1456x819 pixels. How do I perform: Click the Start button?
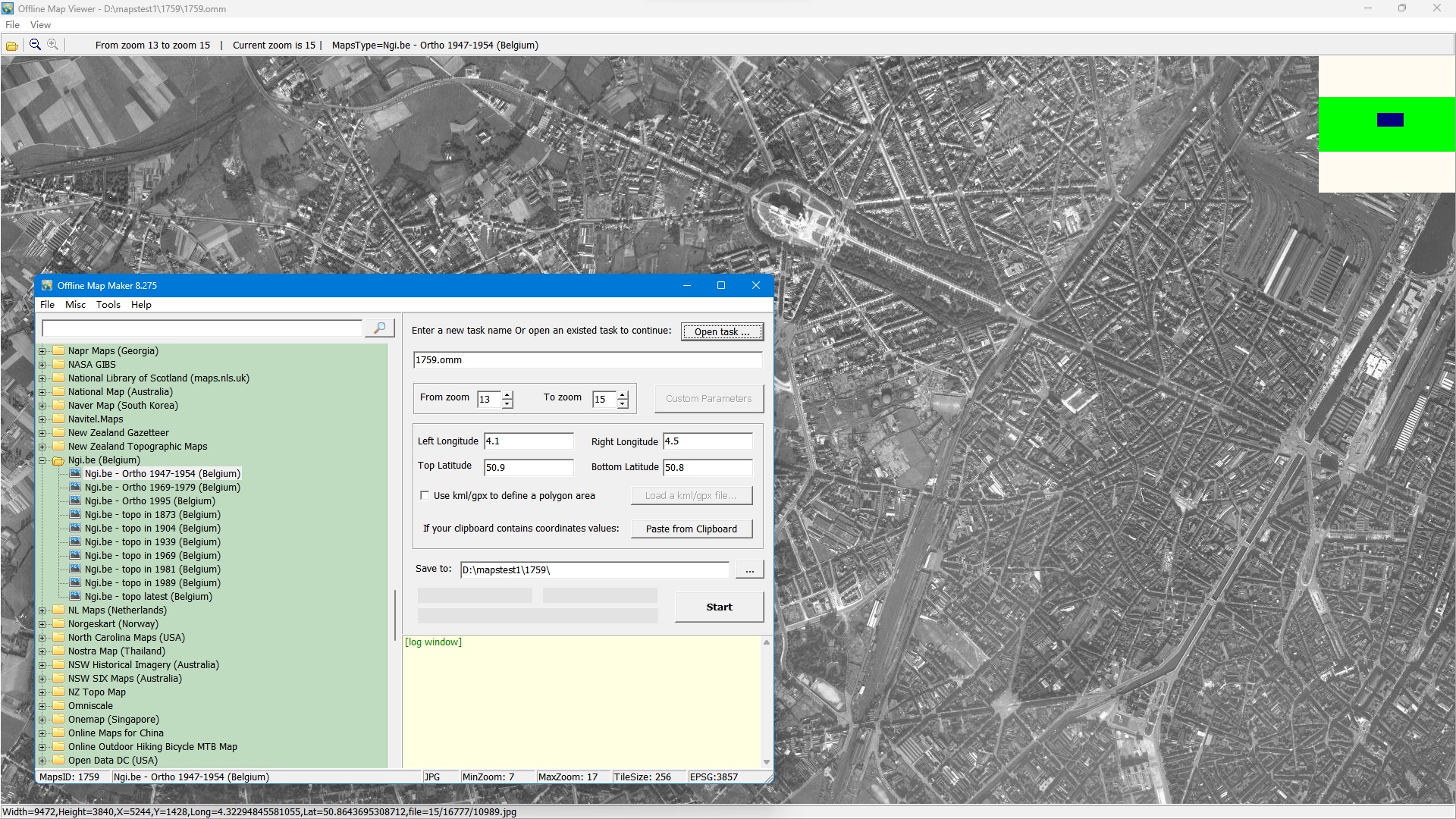tap(719, 607)
